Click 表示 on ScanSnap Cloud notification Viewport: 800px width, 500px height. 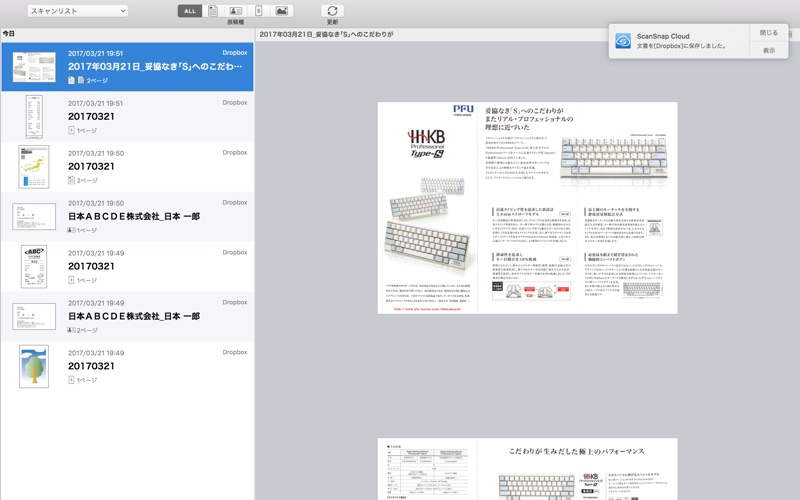click(x=768, y=50)
